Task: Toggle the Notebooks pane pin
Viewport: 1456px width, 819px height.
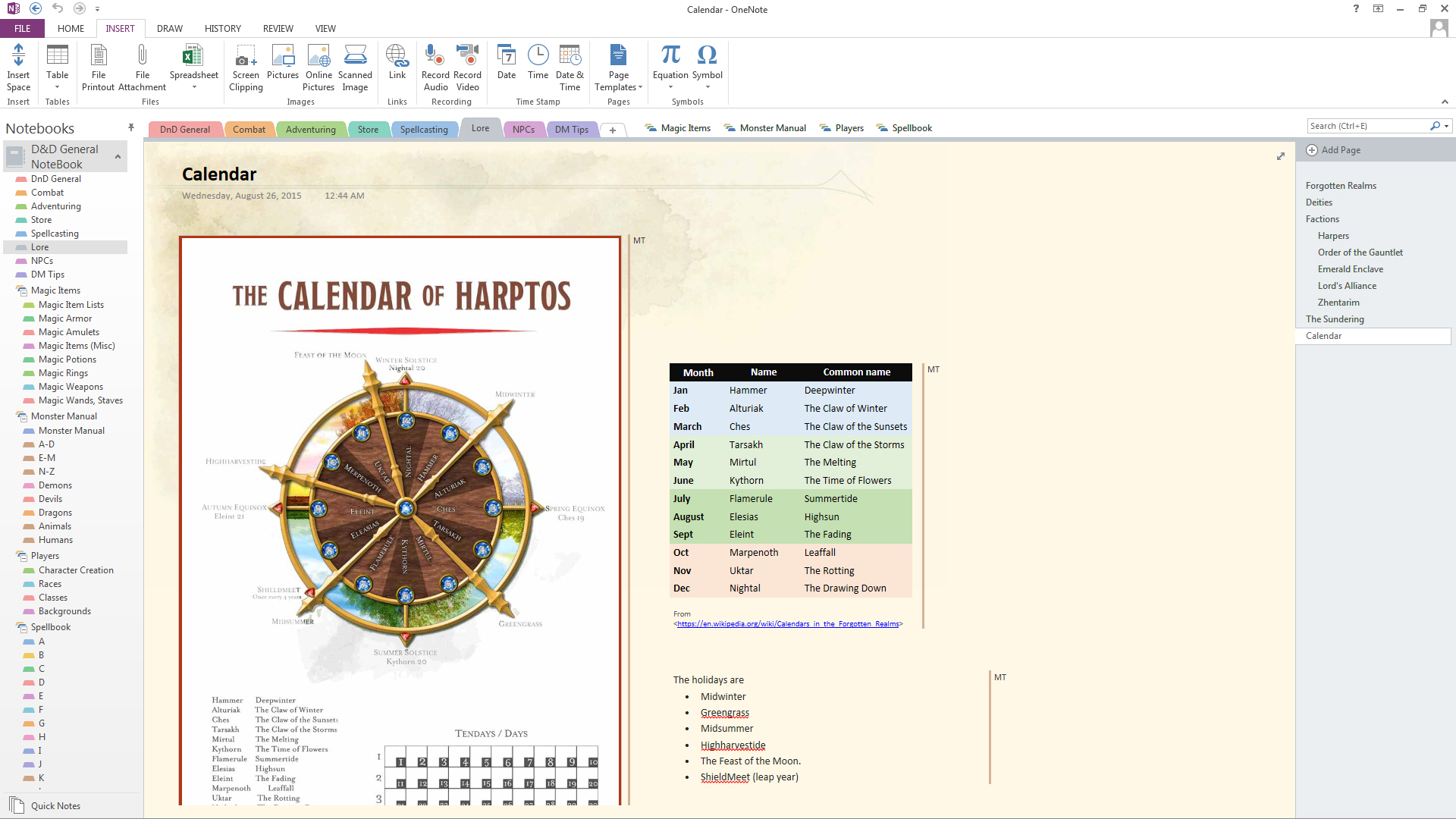Action: pos(131,127)
